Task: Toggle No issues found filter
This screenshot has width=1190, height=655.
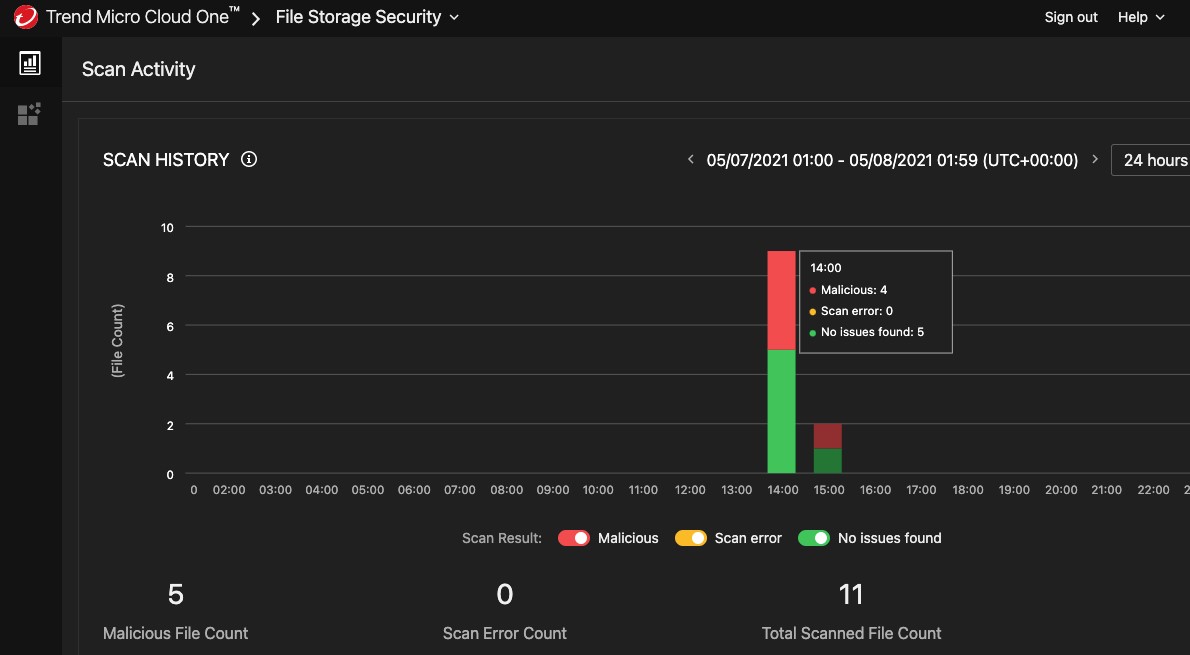Action: [x=814, y=538]
